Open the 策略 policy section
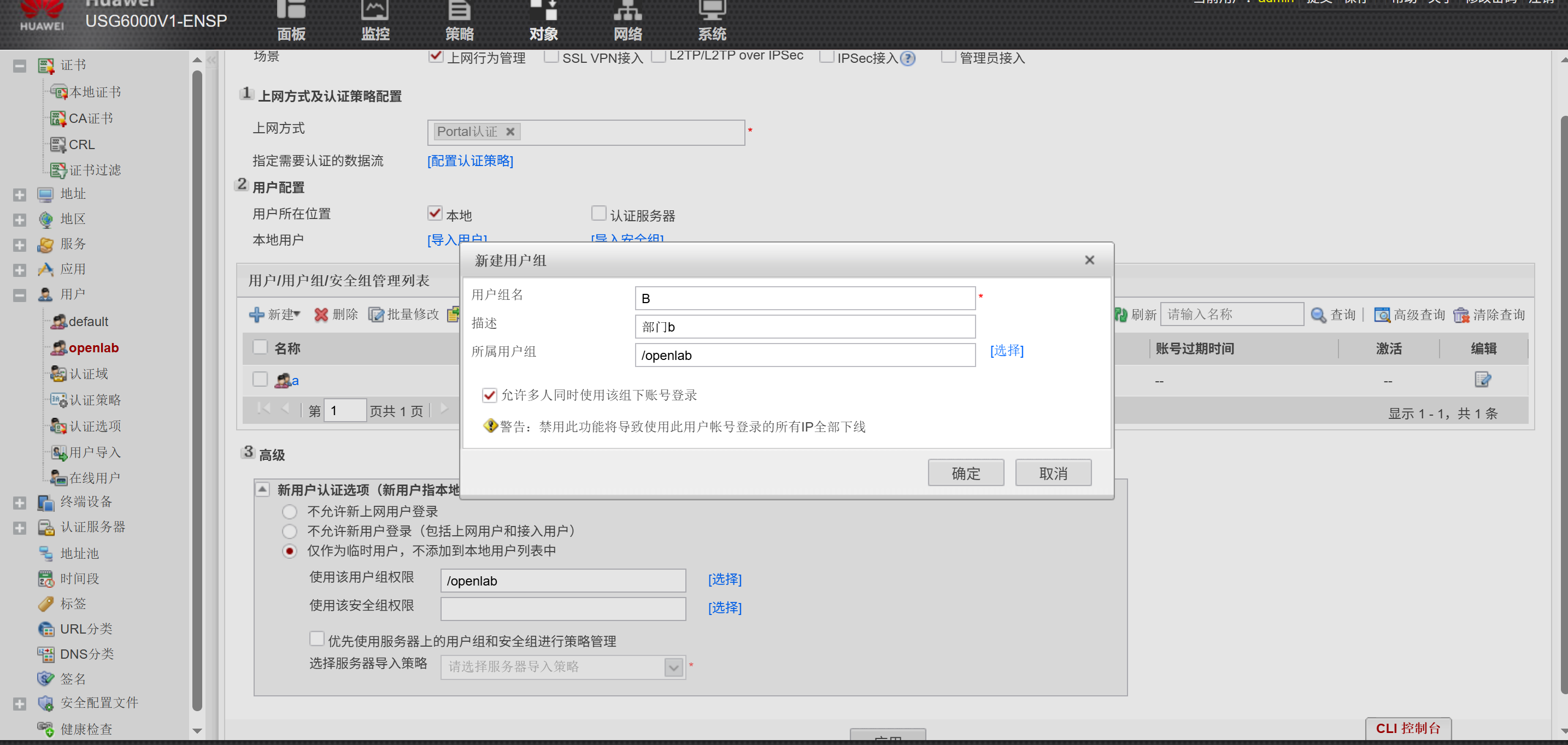 pyautogui.click(x=459, y=21)
